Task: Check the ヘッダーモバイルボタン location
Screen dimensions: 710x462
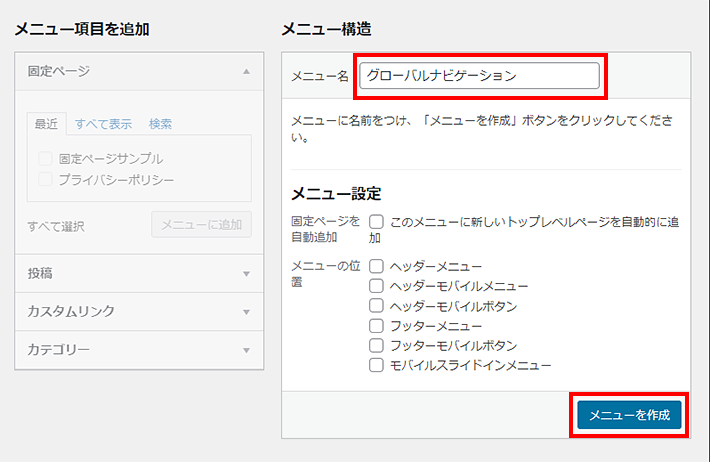Action: point(376,306)
